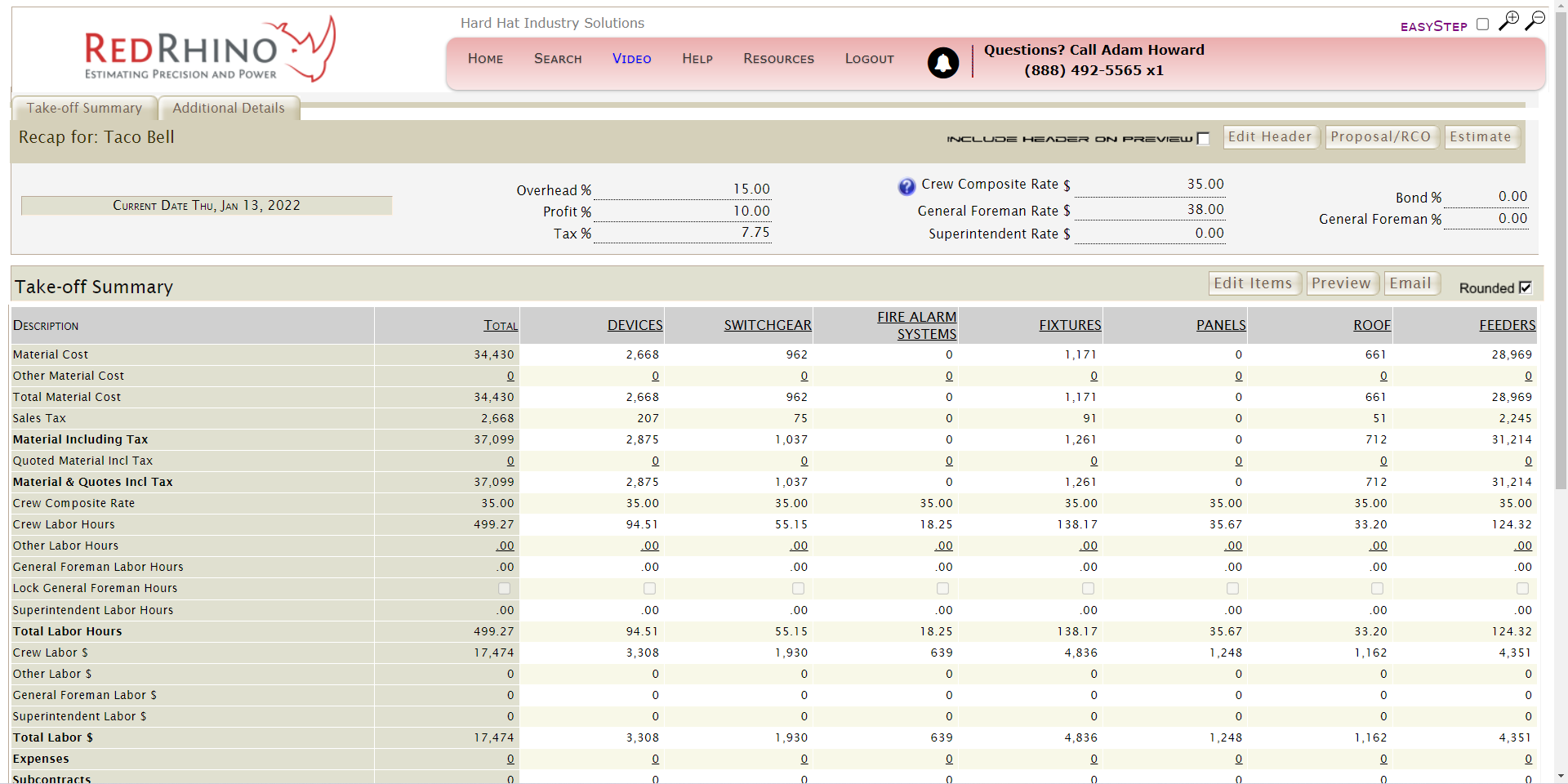Uncheck the Rounded checkbox

(1526, 287)
